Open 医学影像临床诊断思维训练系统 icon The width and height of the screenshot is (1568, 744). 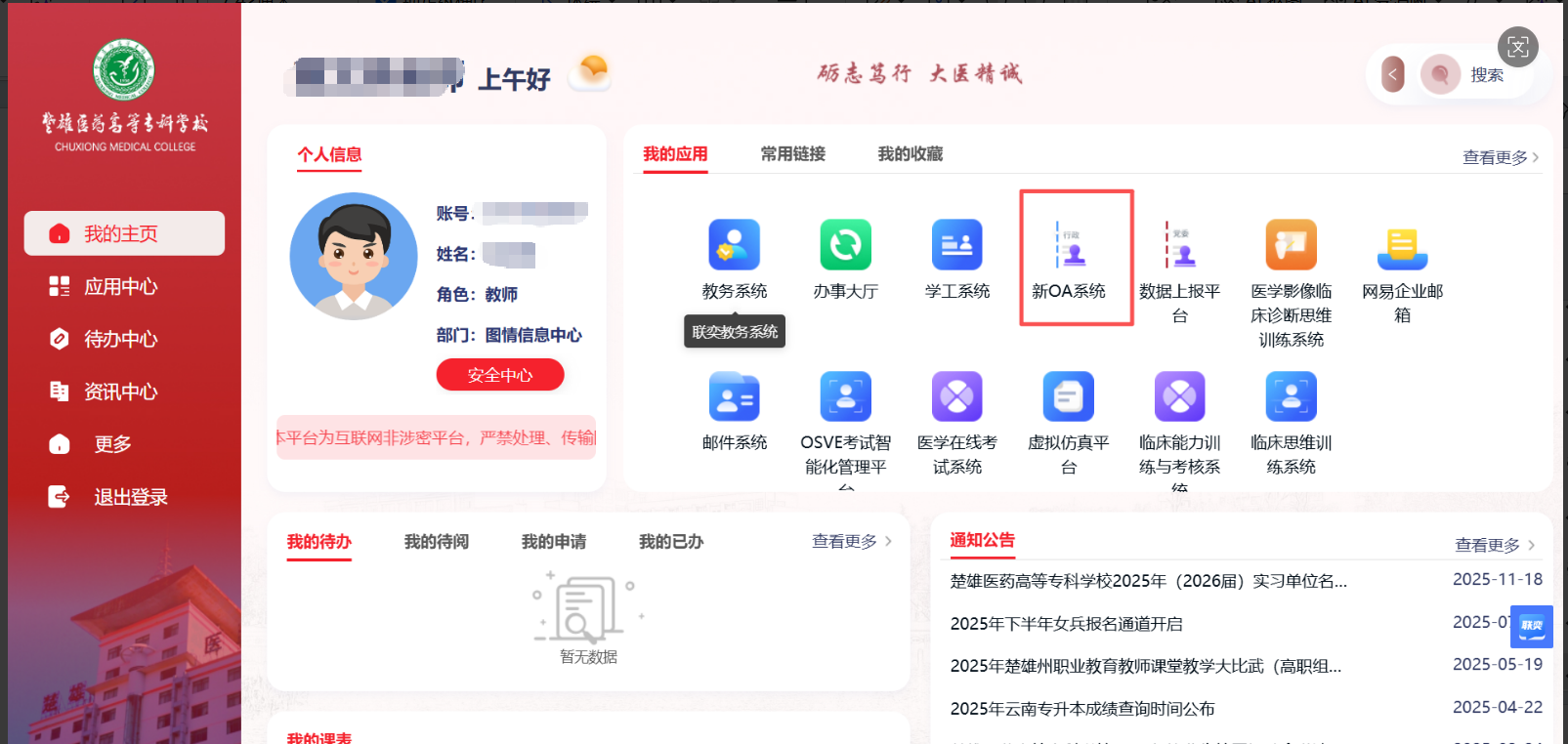pyautogui.click(x=1291, y=245)
